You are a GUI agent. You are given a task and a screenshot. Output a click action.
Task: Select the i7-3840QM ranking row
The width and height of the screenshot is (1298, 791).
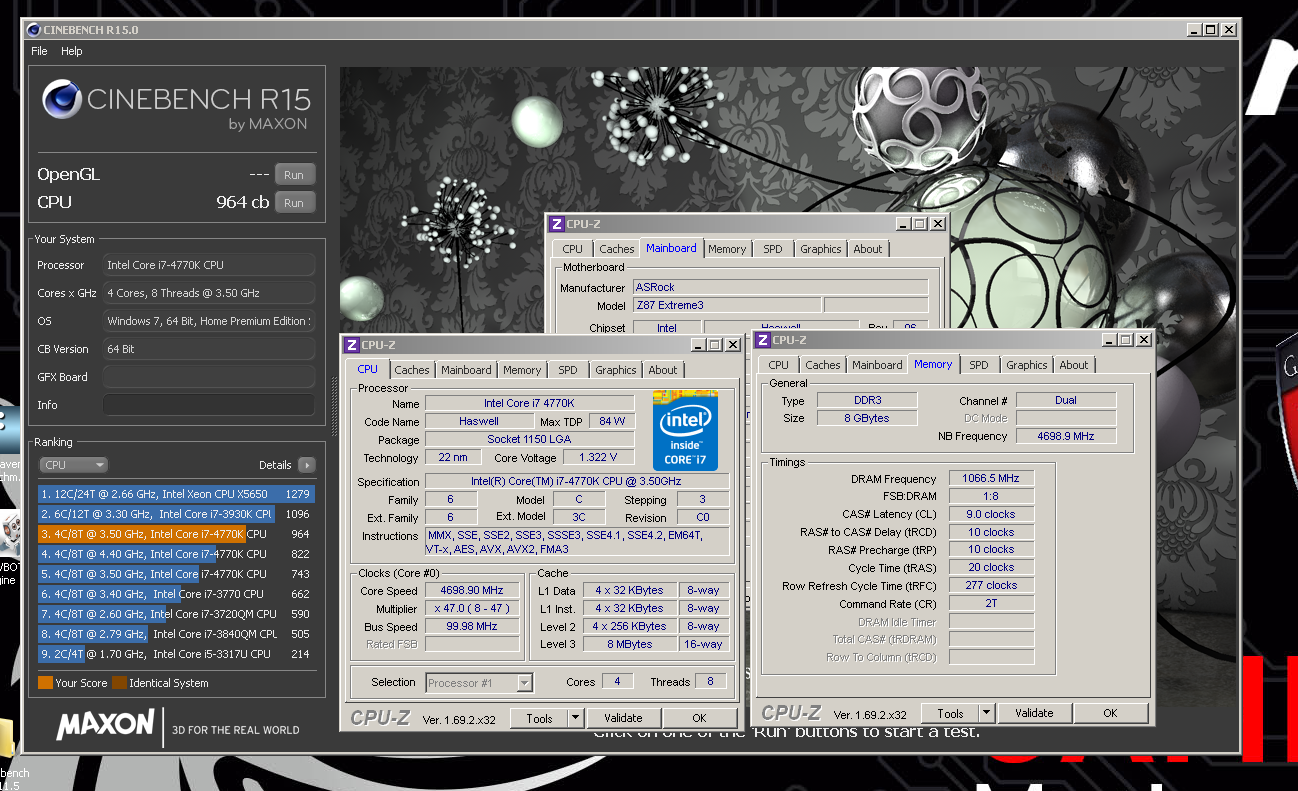coord(176,634)
